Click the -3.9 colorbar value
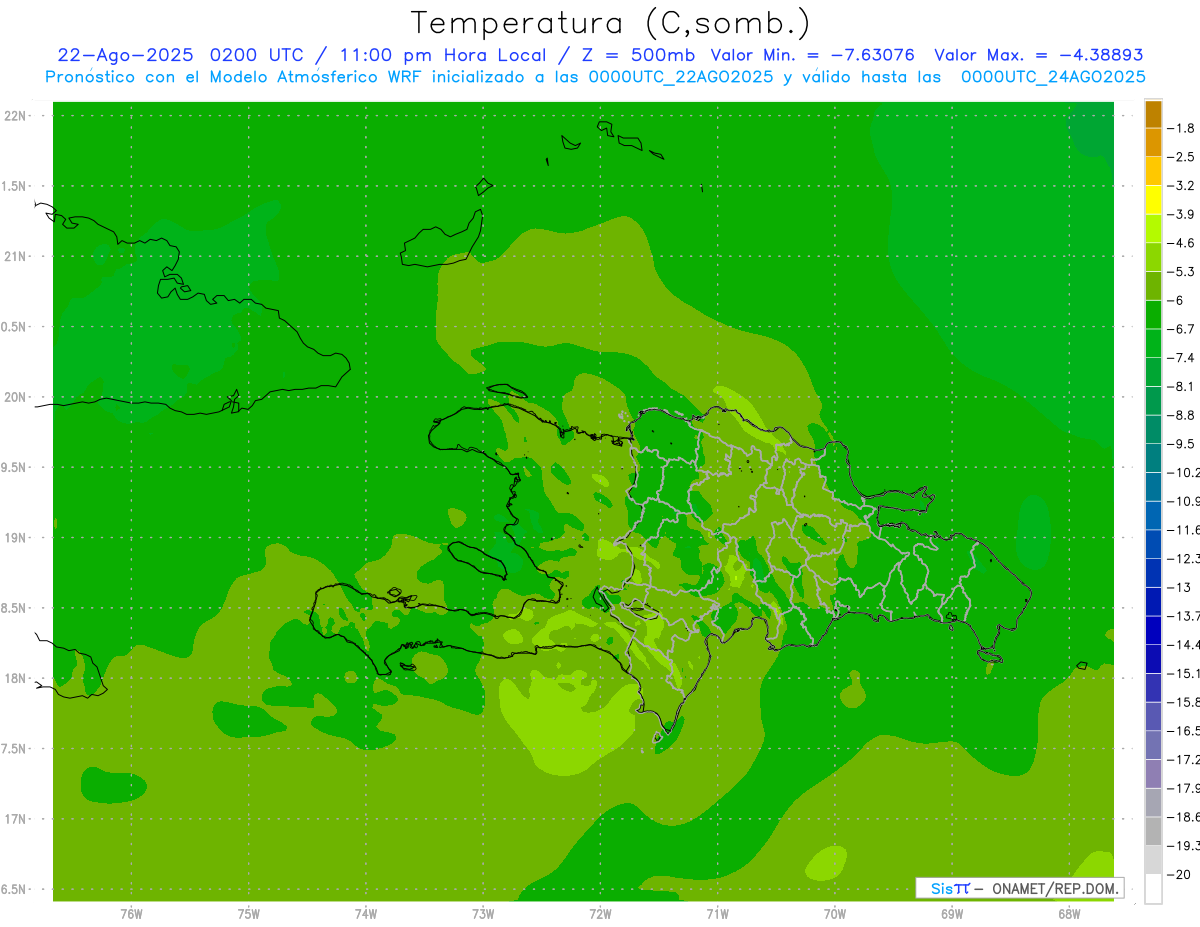The height and width of the screenshot is (927, 1200). click(1182, 214)
